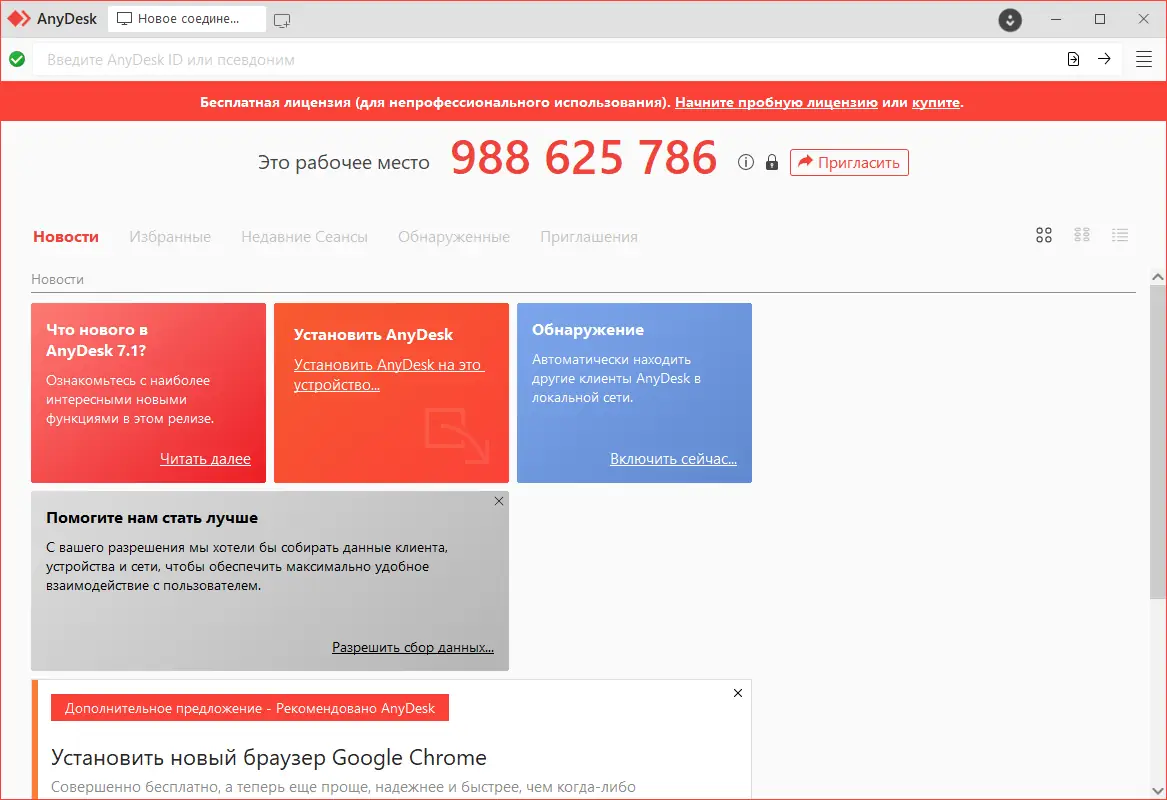Click 'Что нового в AnyDesk 7.1?' card title
Image resolution: width=1167 pixels, height=800 pixels.
97,340
